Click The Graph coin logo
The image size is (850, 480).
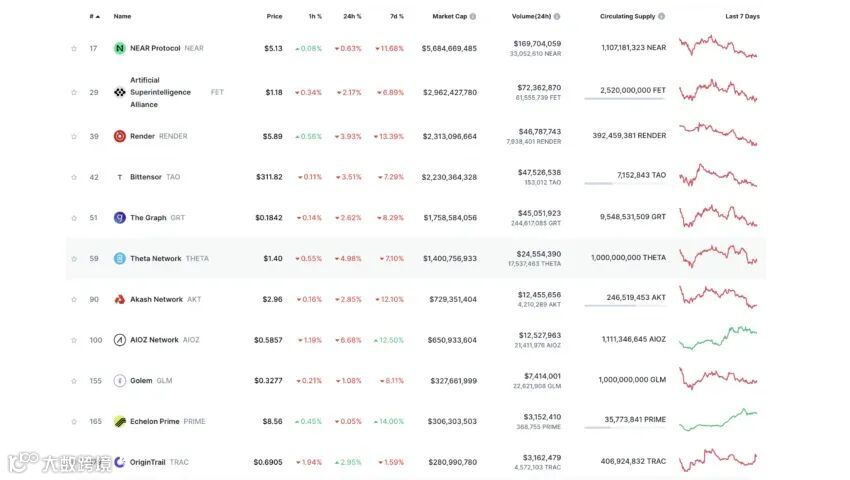tap(120, 217)
